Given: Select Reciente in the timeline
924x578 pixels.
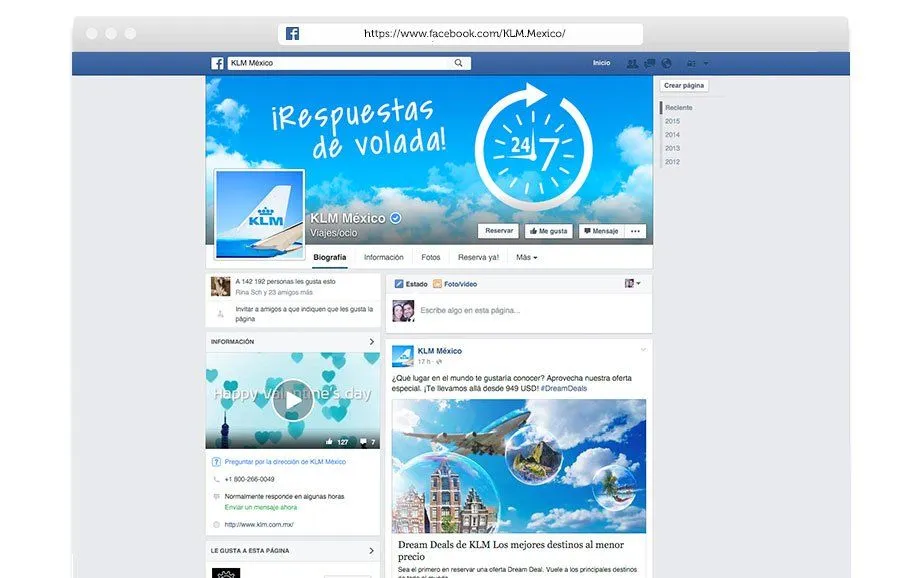Looking at the screenshot, I should click(679, 108).
